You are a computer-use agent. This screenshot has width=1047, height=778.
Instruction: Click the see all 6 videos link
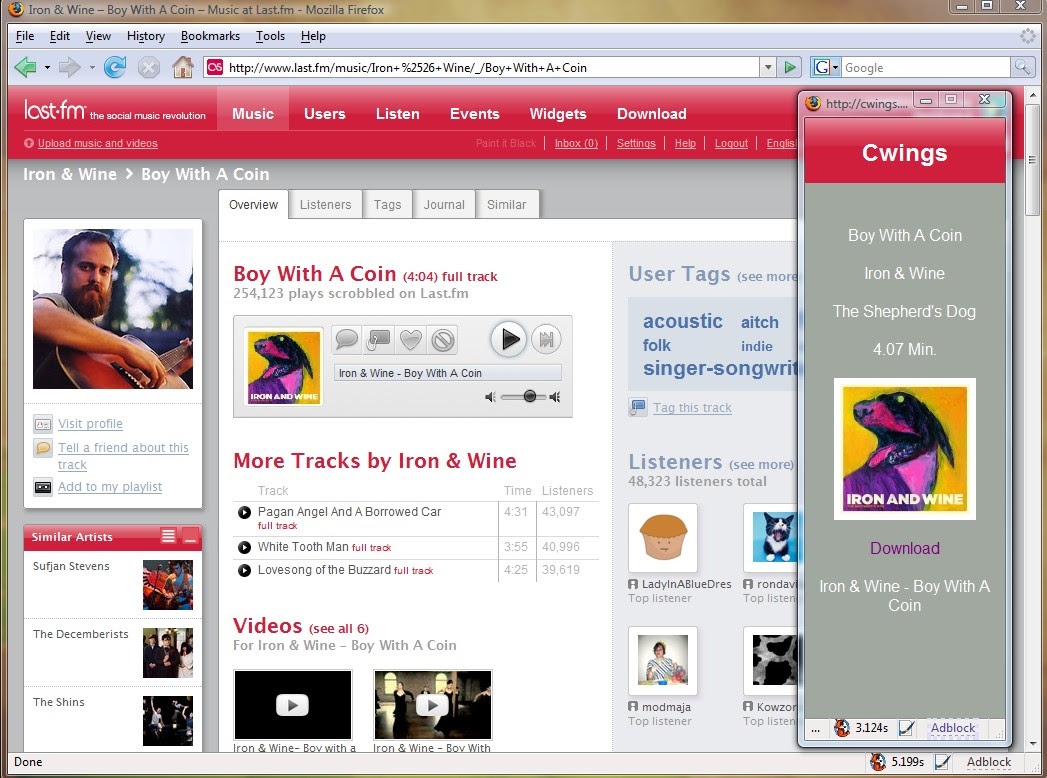click(x=339, y=628)
